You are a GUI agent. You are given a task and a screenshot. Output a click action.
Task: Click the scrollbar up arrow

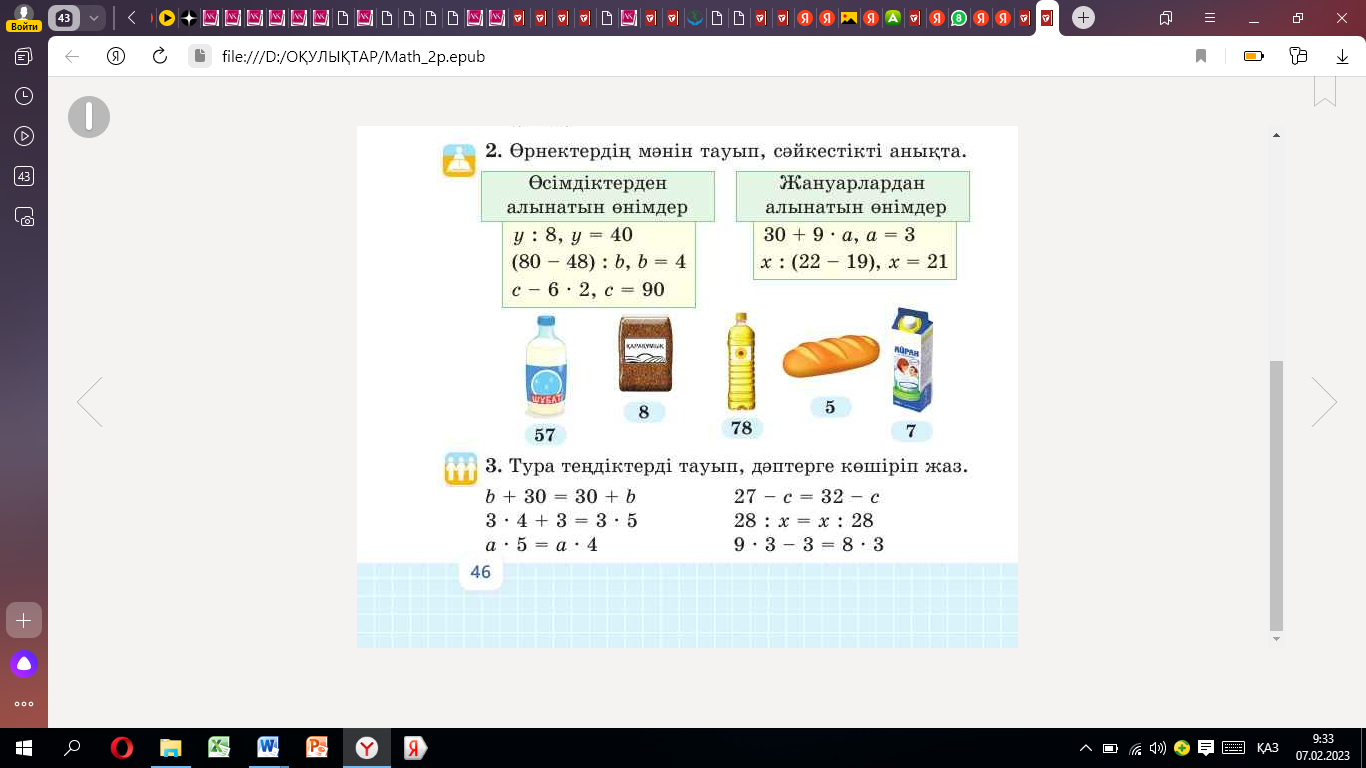(x=1276, y=135)
